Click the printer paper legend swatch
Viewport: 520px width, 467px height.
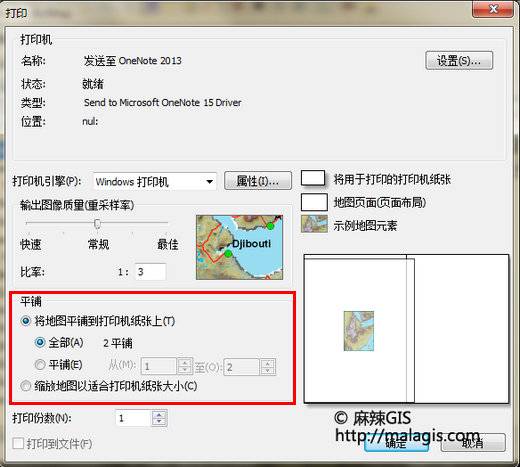[313, 178]
